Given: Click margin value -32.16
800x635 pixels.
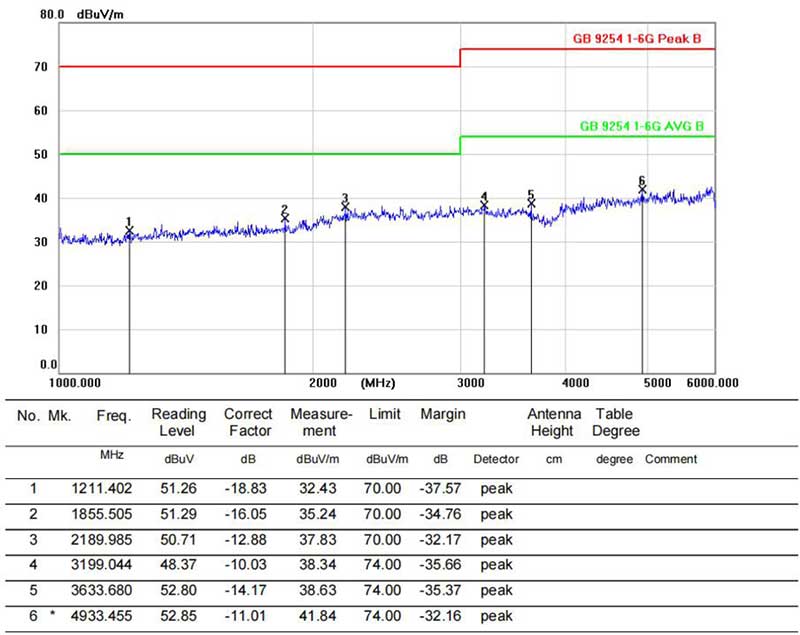Looking at the screenshot, I should coord(440,616).
